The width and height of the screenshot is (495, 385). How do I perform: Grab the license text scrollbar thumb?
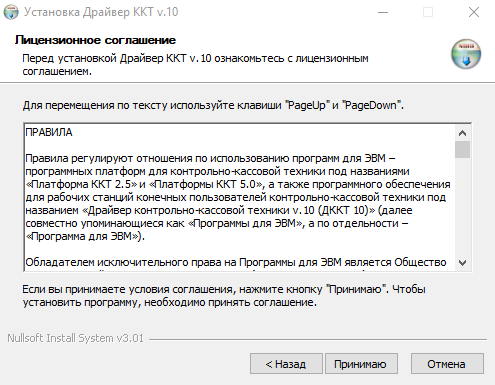pyautogui.click(x=462, y=149)
